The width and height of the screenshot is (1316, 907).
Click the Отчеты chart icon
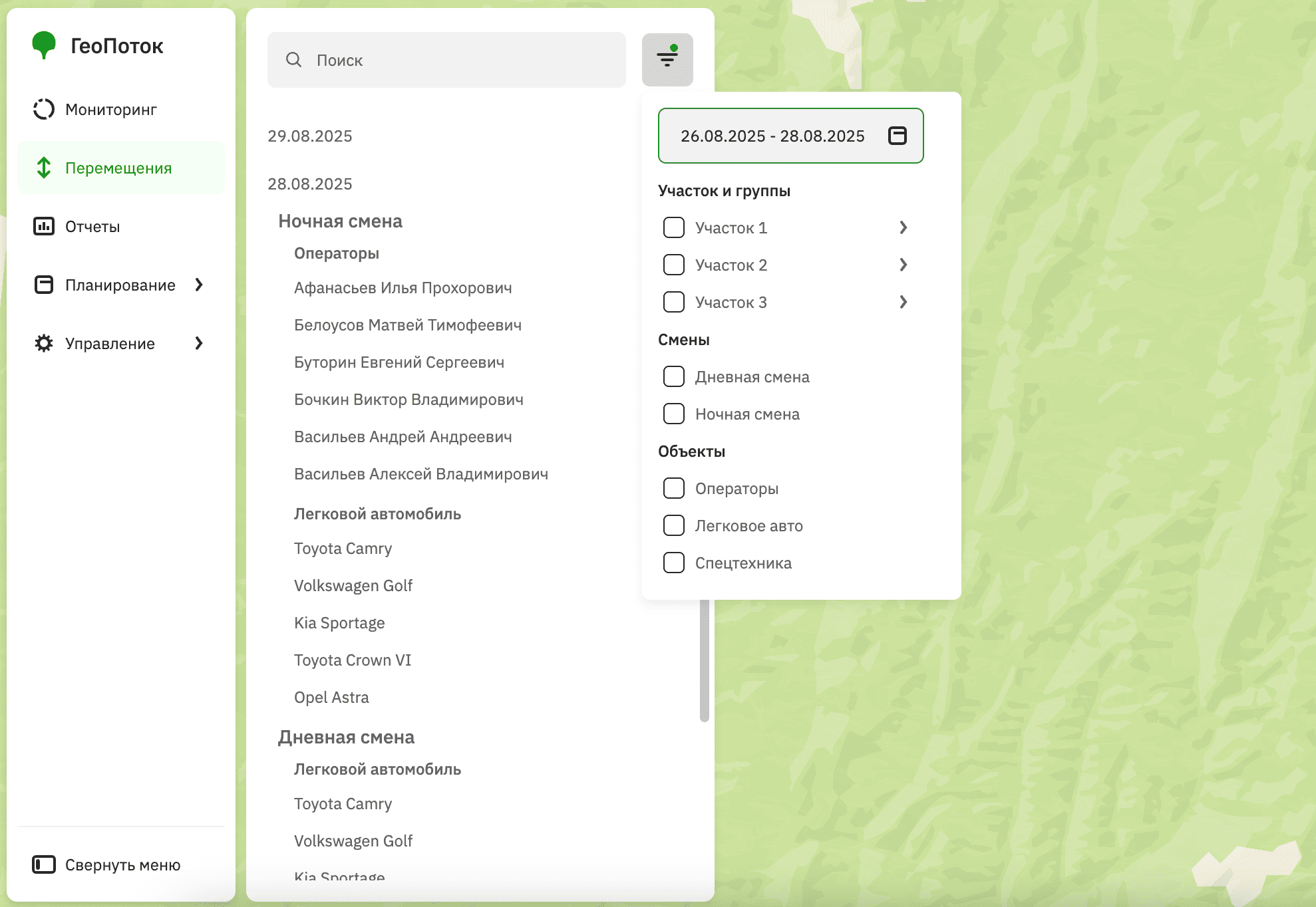pyautogui.click(x=44, y=226)
